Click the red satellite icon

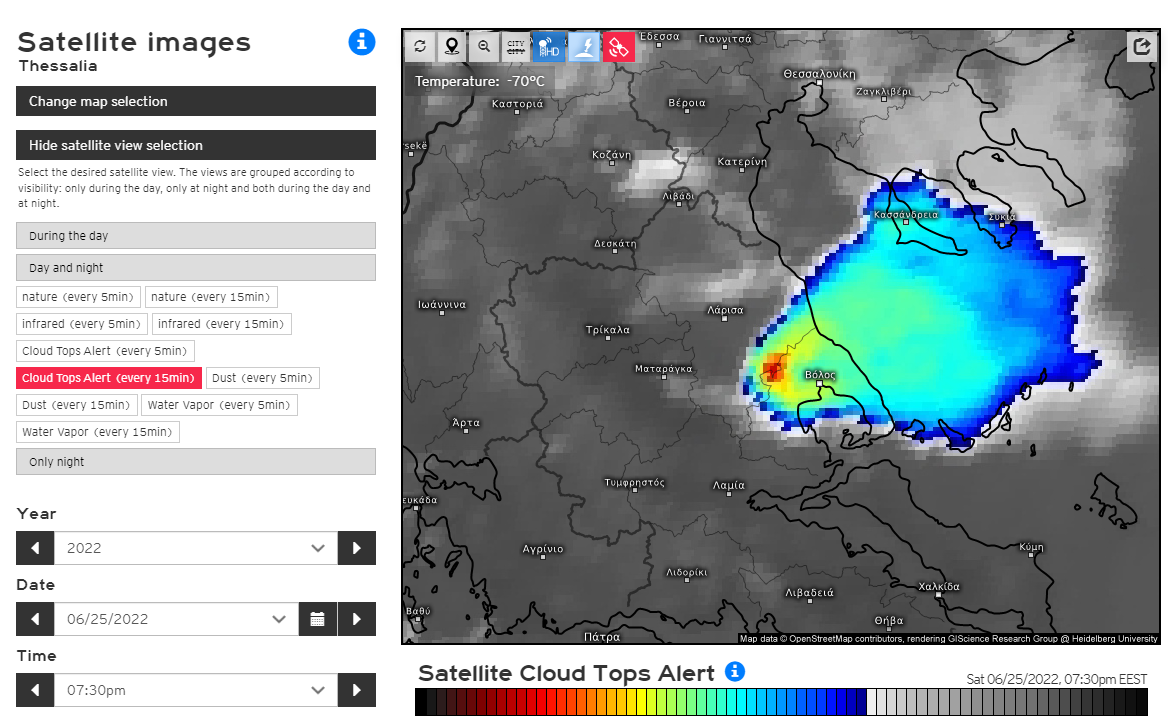click(x=619, y=46)
